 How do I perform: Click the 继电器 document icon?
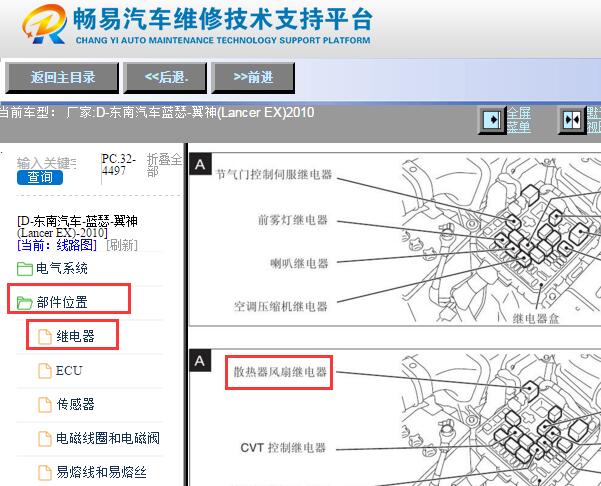pyautogui.click(x=45, y=337)
